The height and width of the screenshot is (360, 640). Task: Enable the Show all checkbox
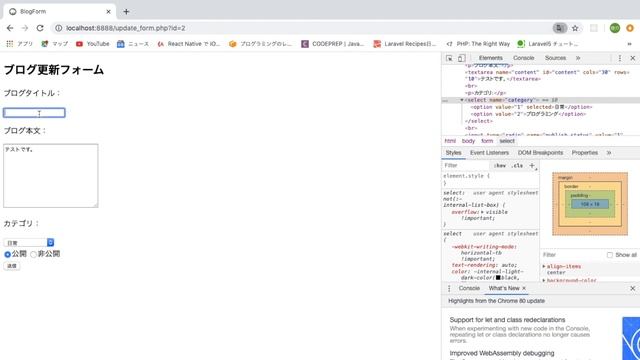coord(609,255)
